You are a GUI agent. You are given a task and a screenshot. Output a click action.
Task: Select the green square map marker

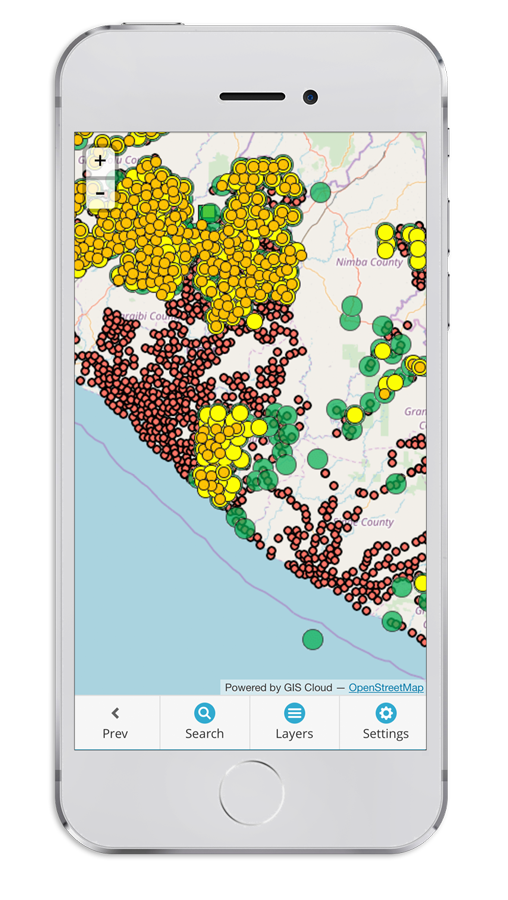tap(209, 214)
